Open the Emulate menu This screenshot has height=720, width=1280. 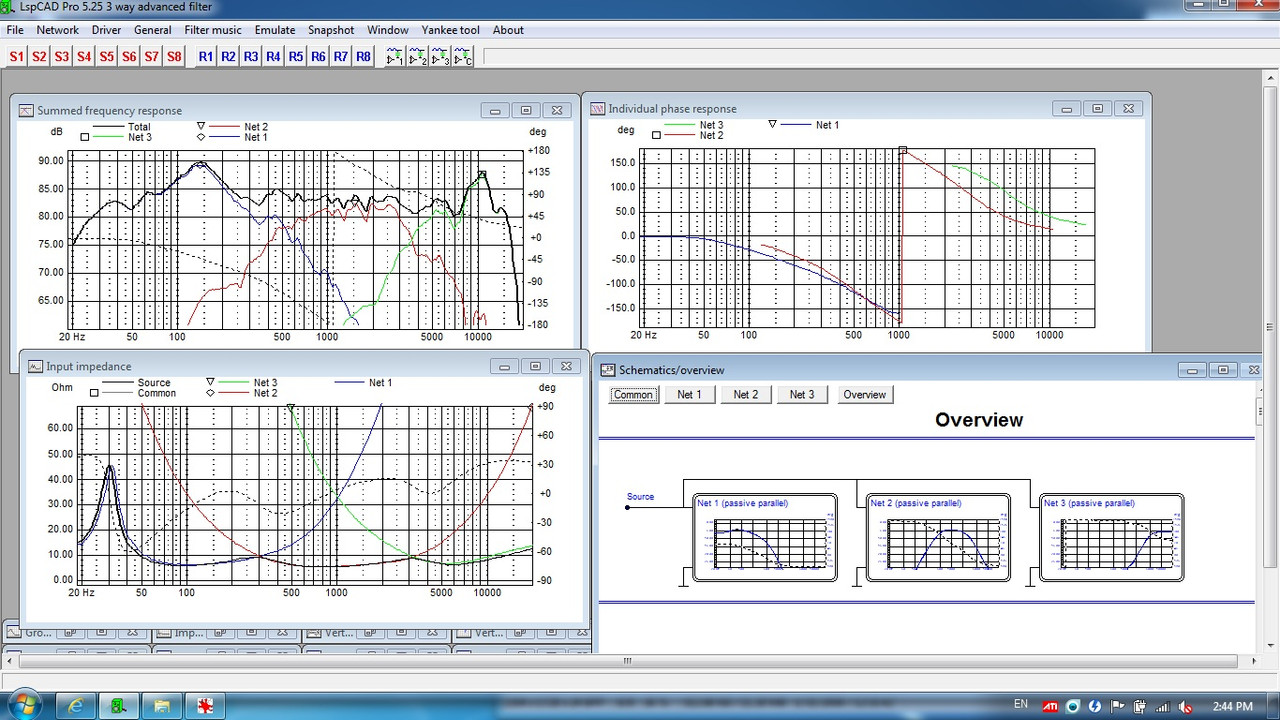point(275,30)
